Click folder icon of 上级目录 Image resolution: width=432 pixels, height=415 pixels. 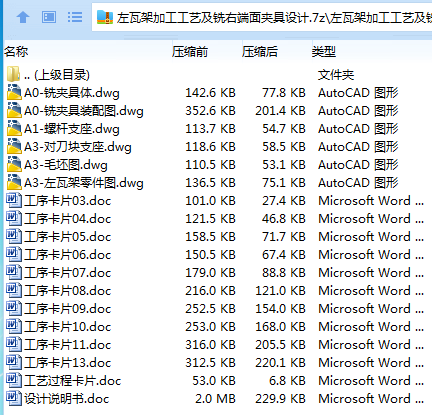[x=13, y=74]
